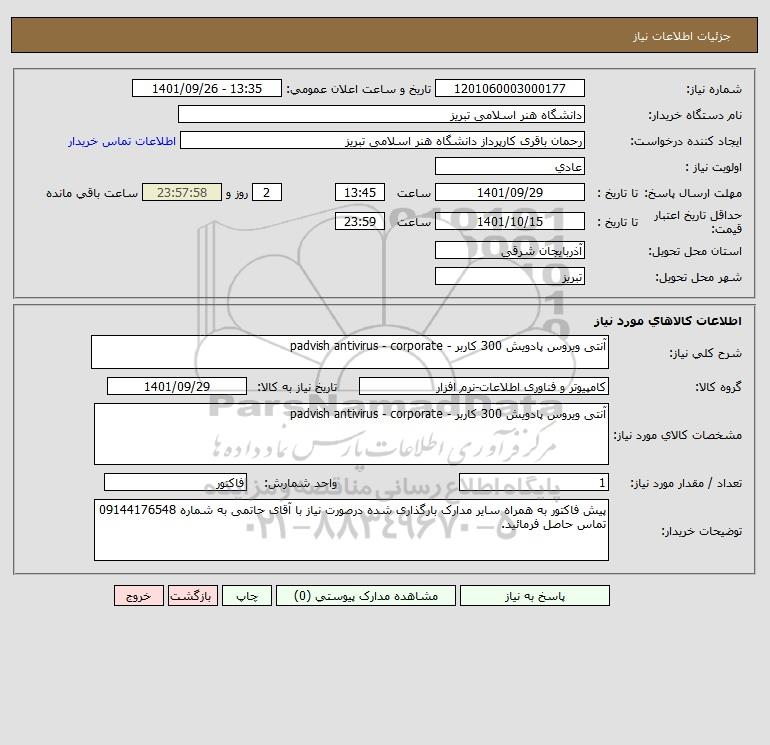Image resolution: width=770 pixels, height=745 pixels.
Task: Click the delivery province field 'آذربایجان شرقی'
Action: tap(510, 250)
